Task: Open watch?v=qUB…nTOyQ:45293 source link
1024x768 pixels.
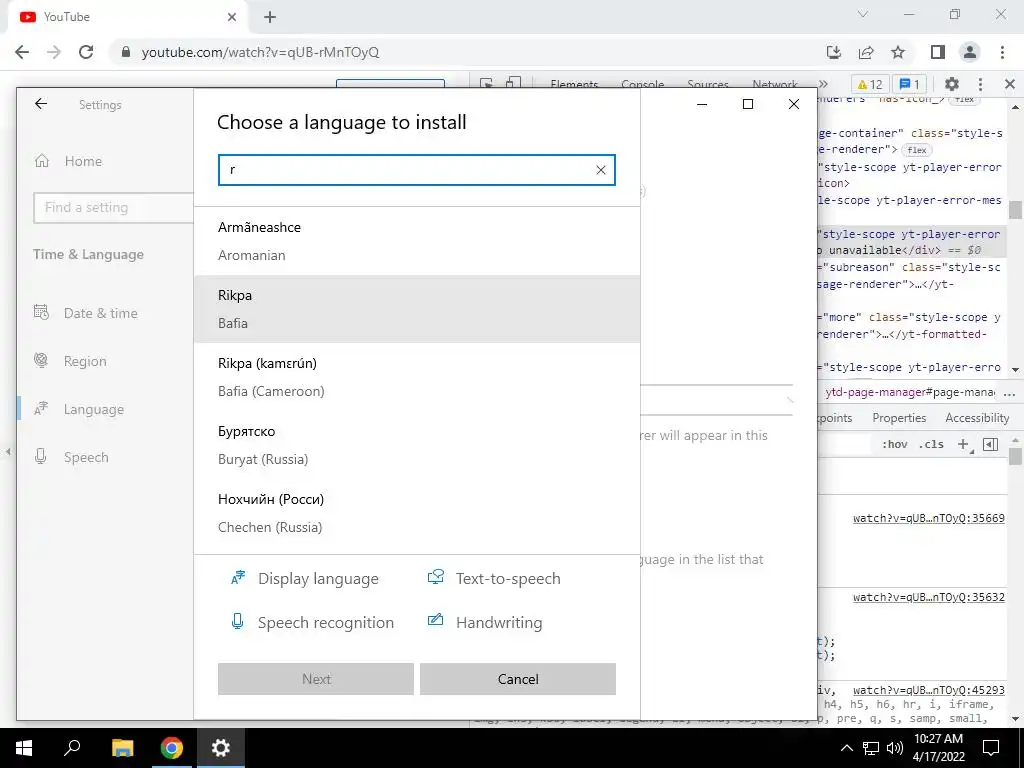Action: pyautogui.click(x=929, y=690)
